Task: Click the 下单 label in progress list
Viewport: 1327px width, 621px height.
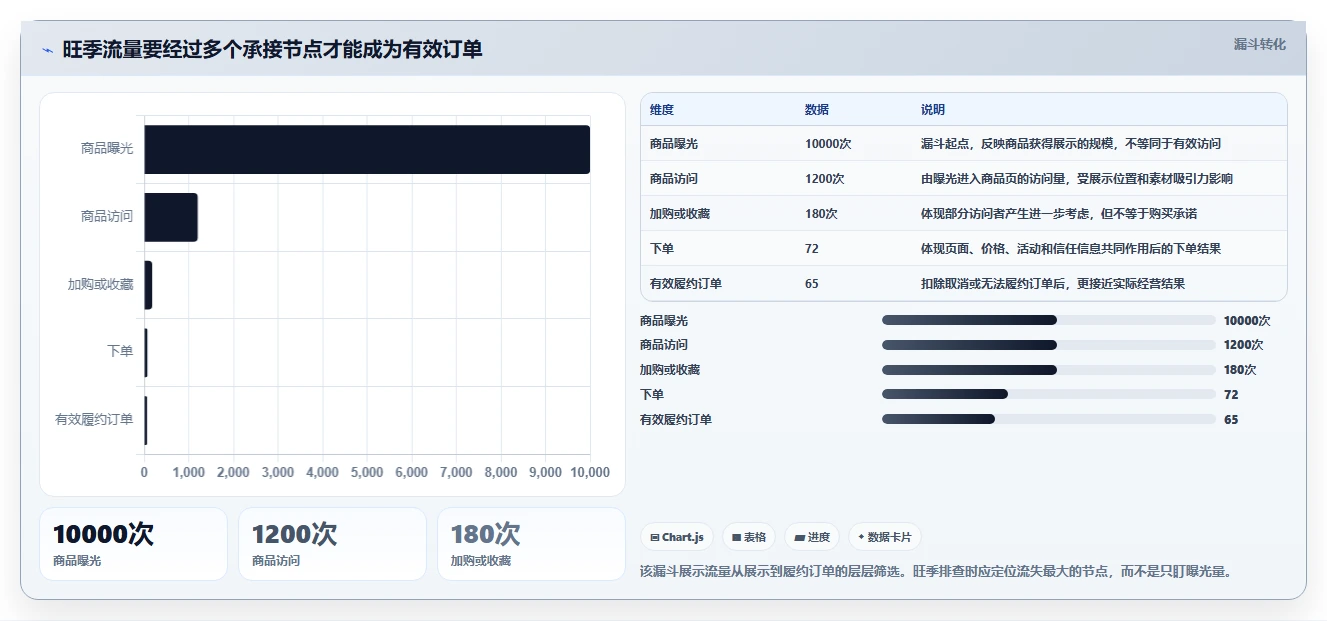Action: coord(652,395)
